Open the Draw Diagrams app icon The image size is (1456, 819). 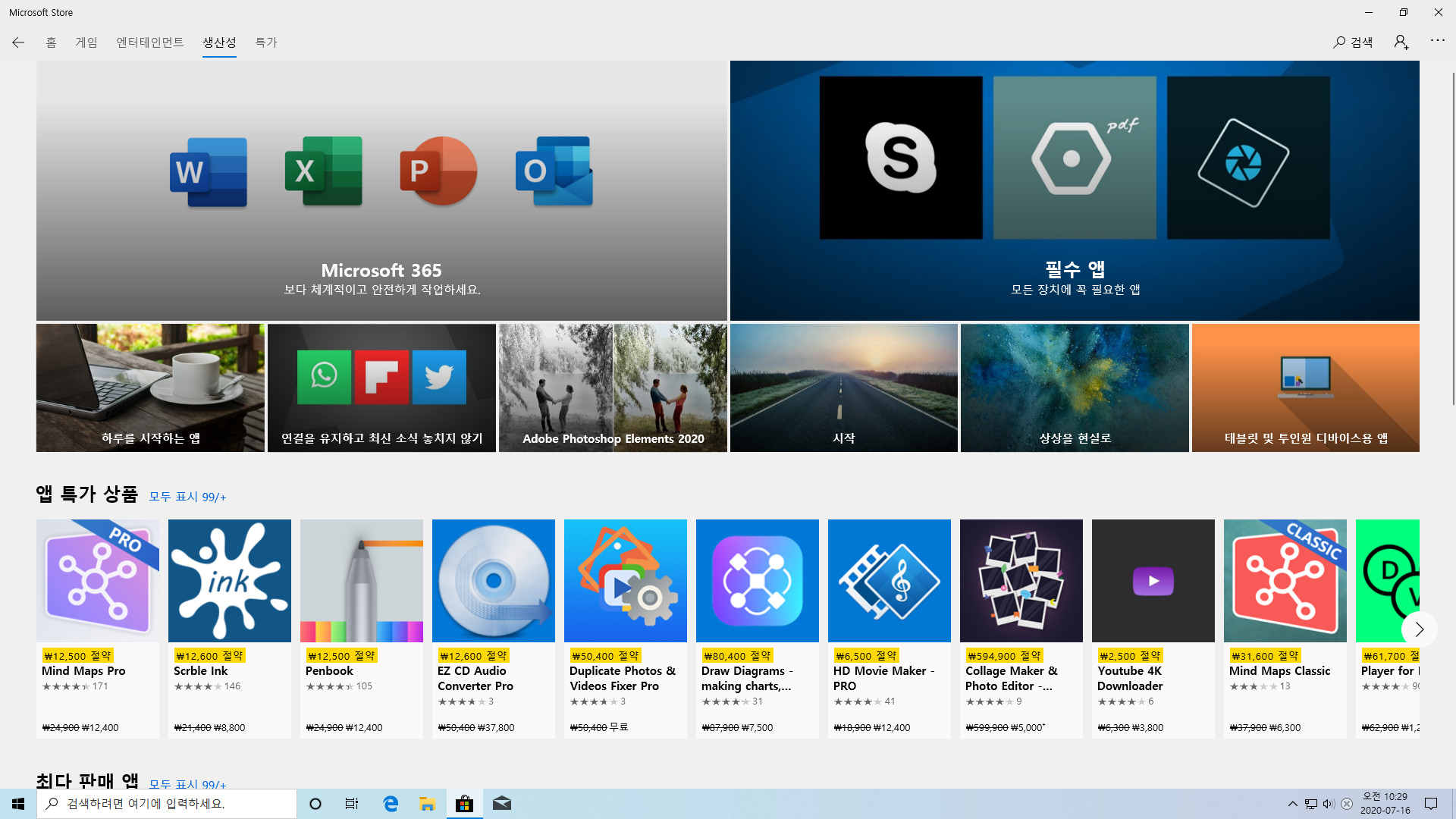pos(758,581)
